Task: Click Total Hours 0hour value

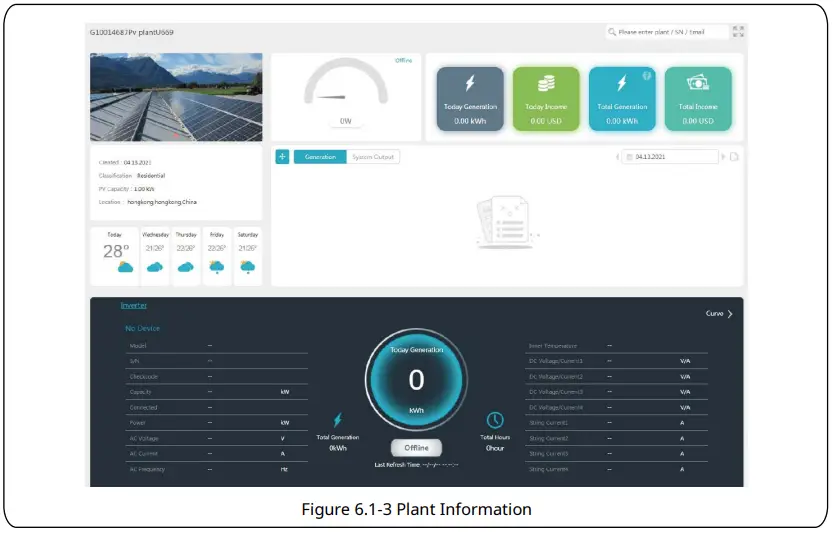Action: [x=495, y=448]
